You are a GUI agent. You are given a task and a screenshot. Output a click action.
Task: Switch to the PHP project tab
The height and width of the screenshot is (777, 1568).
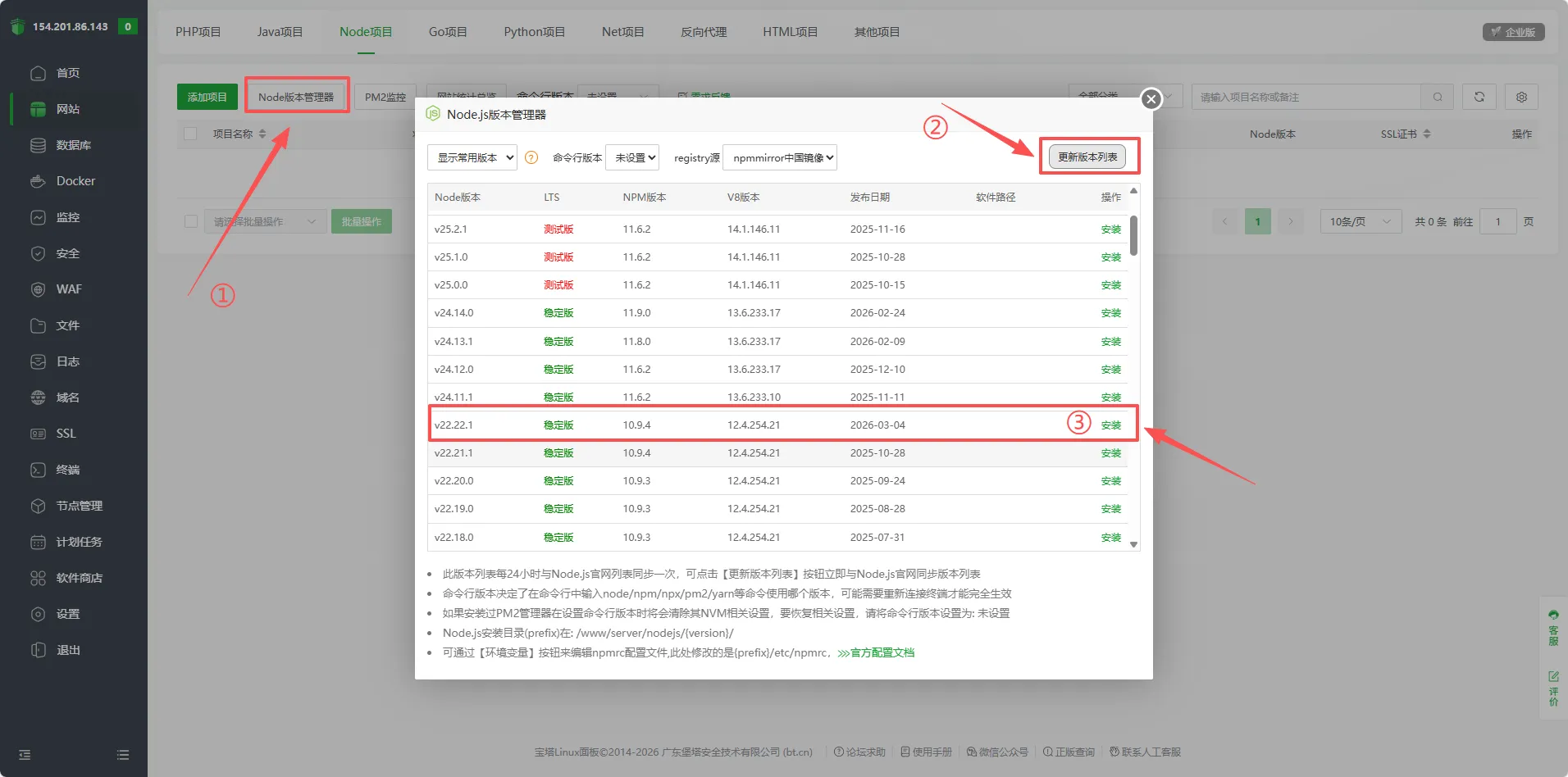[x=198, y=32]
